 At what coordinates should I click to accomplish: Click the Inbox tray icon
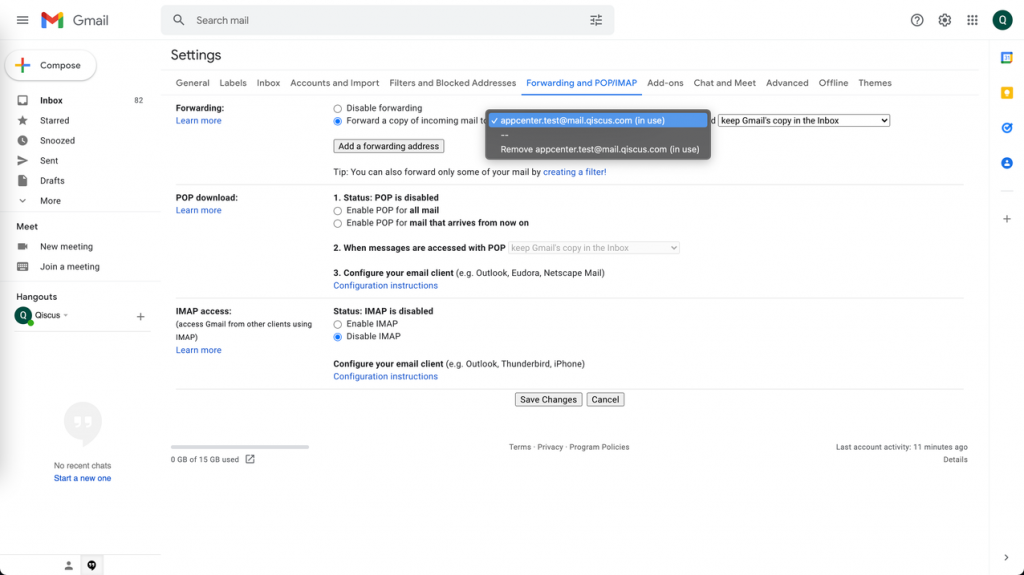click(x=23, y=101)
